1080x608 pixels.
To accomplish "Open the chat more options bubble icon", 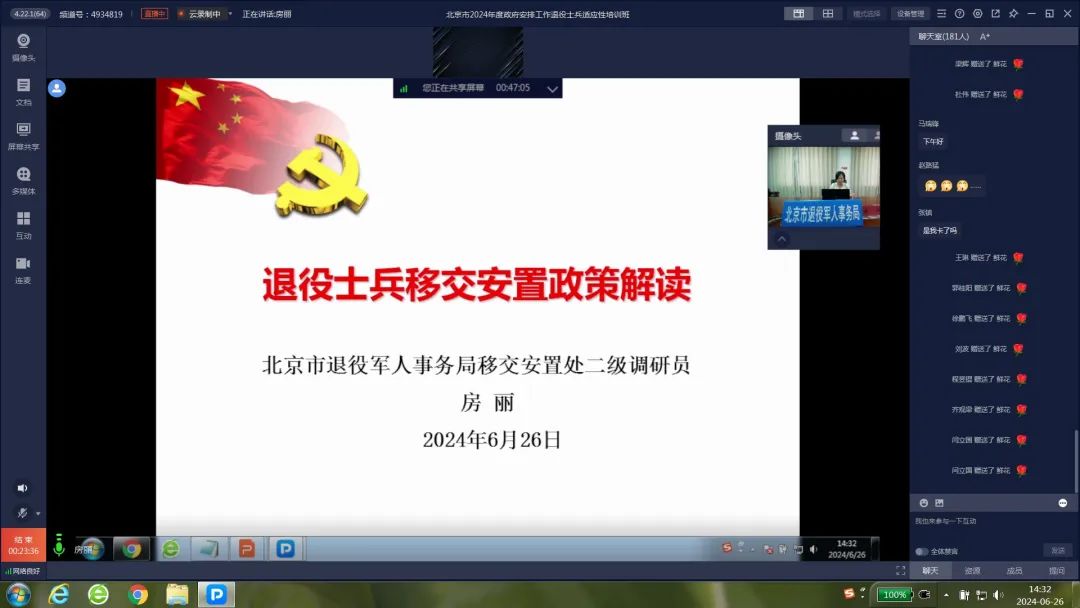I will pyautogui.click(x=1062, y=503).
